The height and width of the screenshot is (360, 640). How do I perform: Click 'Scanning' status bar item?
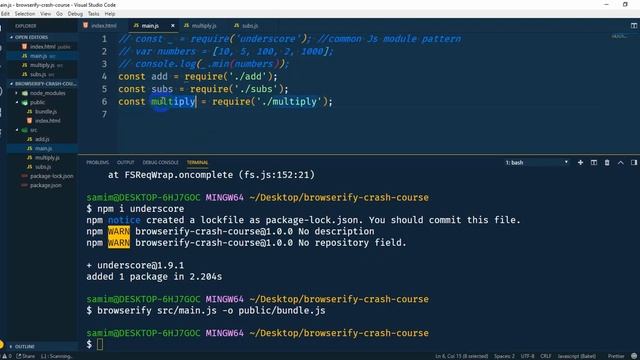point(57,356)
